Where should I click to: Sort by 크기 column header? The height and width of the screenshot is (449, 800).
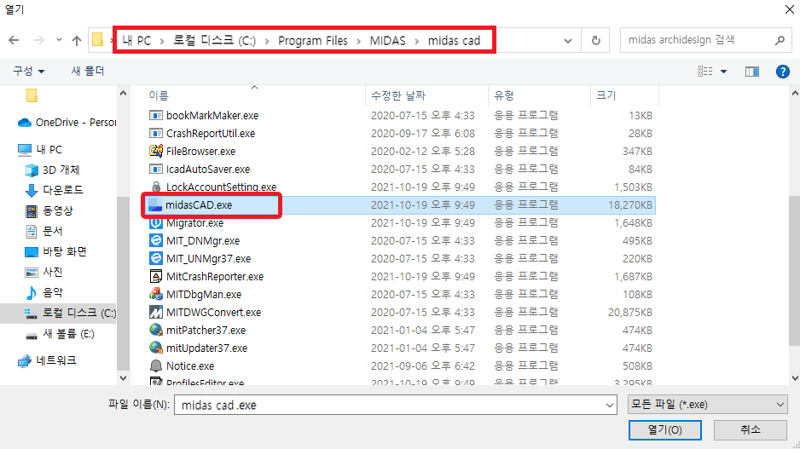click(x=606, y=95)
